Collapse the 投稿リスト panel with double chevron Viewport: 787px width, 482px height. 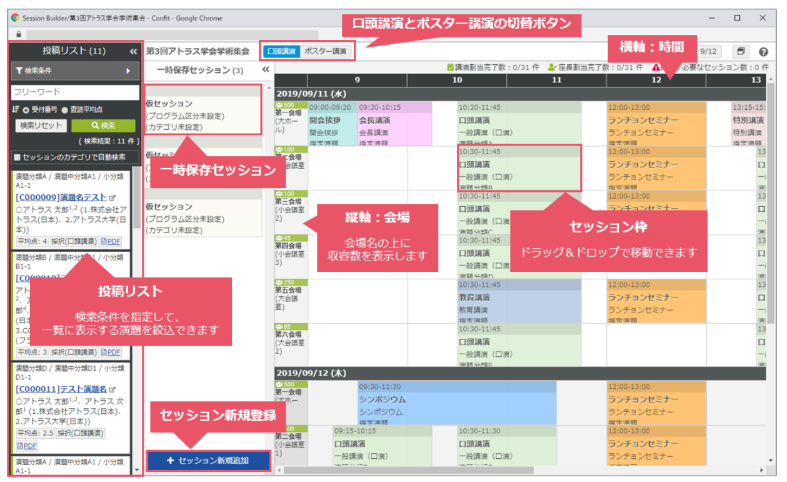click(x=133, y=50)
